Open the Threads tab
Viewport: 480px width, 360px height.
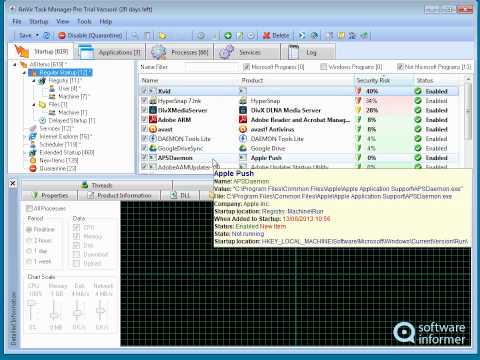point(97,185)
